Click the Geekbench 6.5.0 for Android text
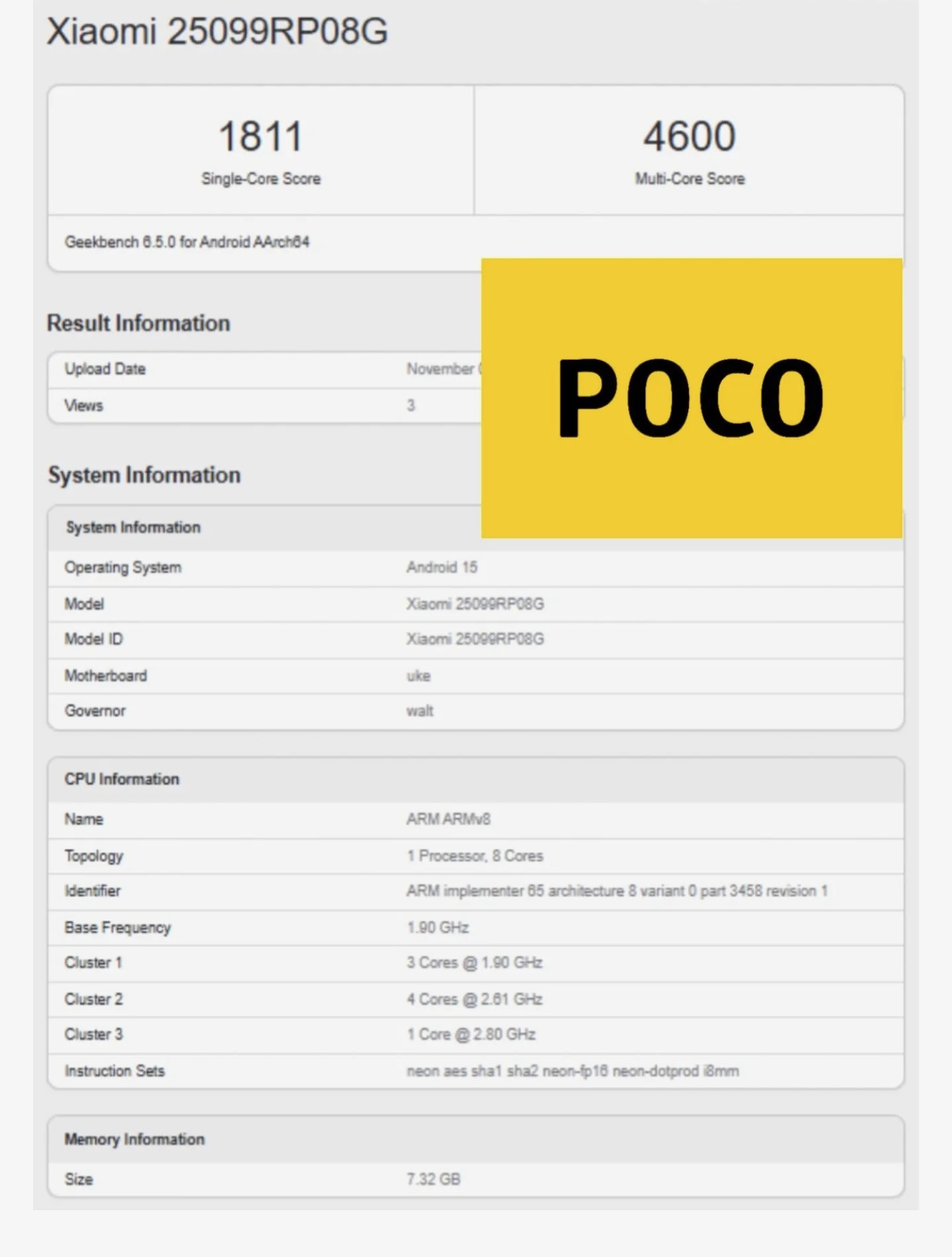The image size is (952, 1257). (x=187, y=242)
